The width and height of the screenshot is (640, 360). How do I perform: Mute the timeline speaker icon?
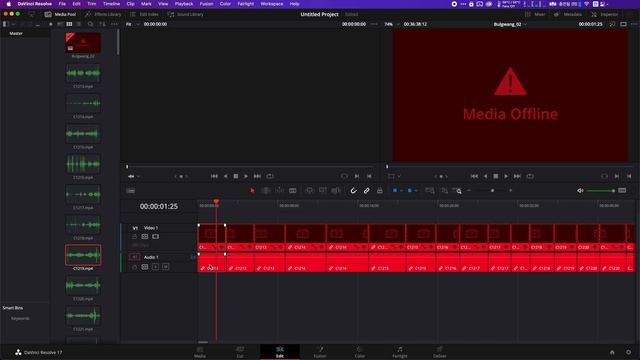580,191
